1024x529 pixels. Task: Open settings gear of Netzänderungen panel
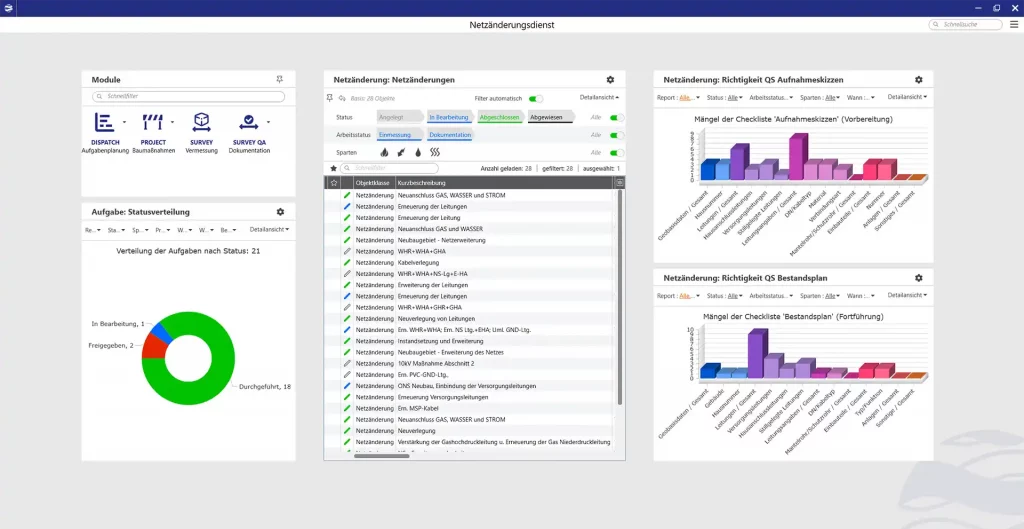click(x=610, y=80)
